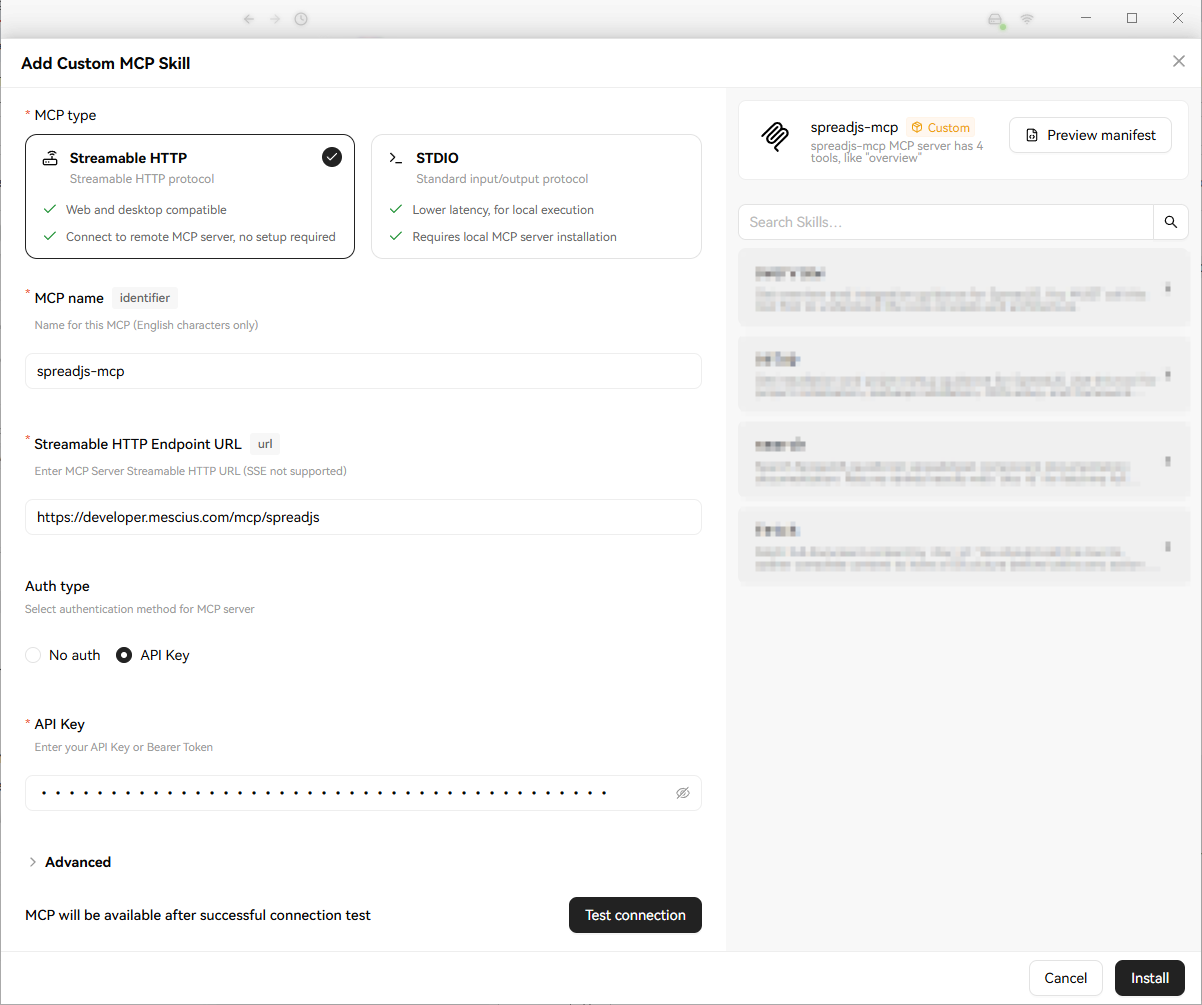Click the history clock icon in title bar
The height and width of the screenshot is (1005, 1202).
click(x=301, y=19)
